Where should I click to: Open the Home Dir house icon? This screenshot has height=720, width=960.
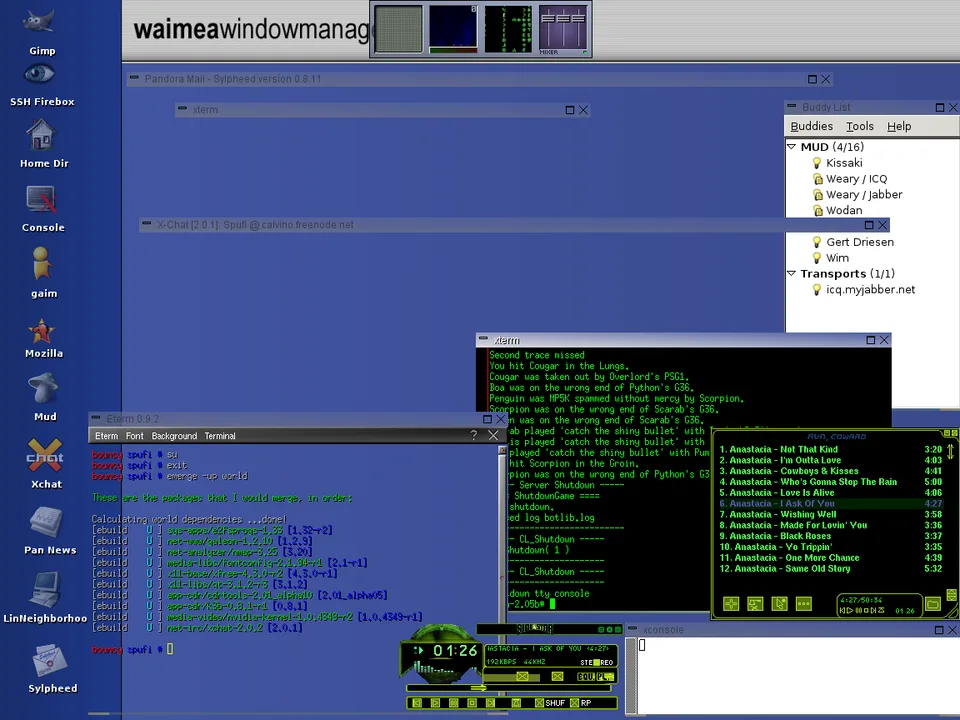41,135
